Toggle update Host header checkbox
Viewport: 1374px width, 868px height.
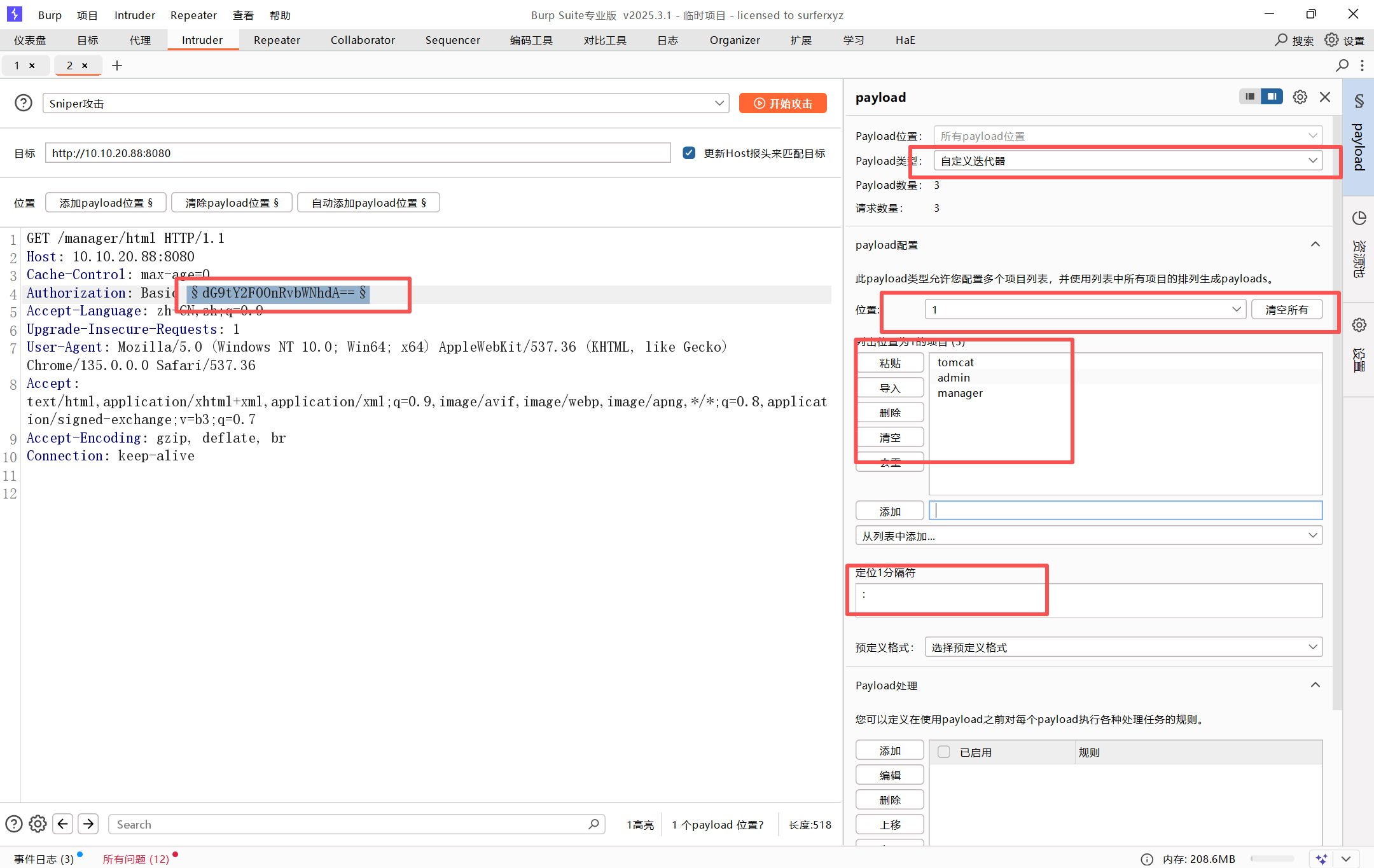[689, 153]
